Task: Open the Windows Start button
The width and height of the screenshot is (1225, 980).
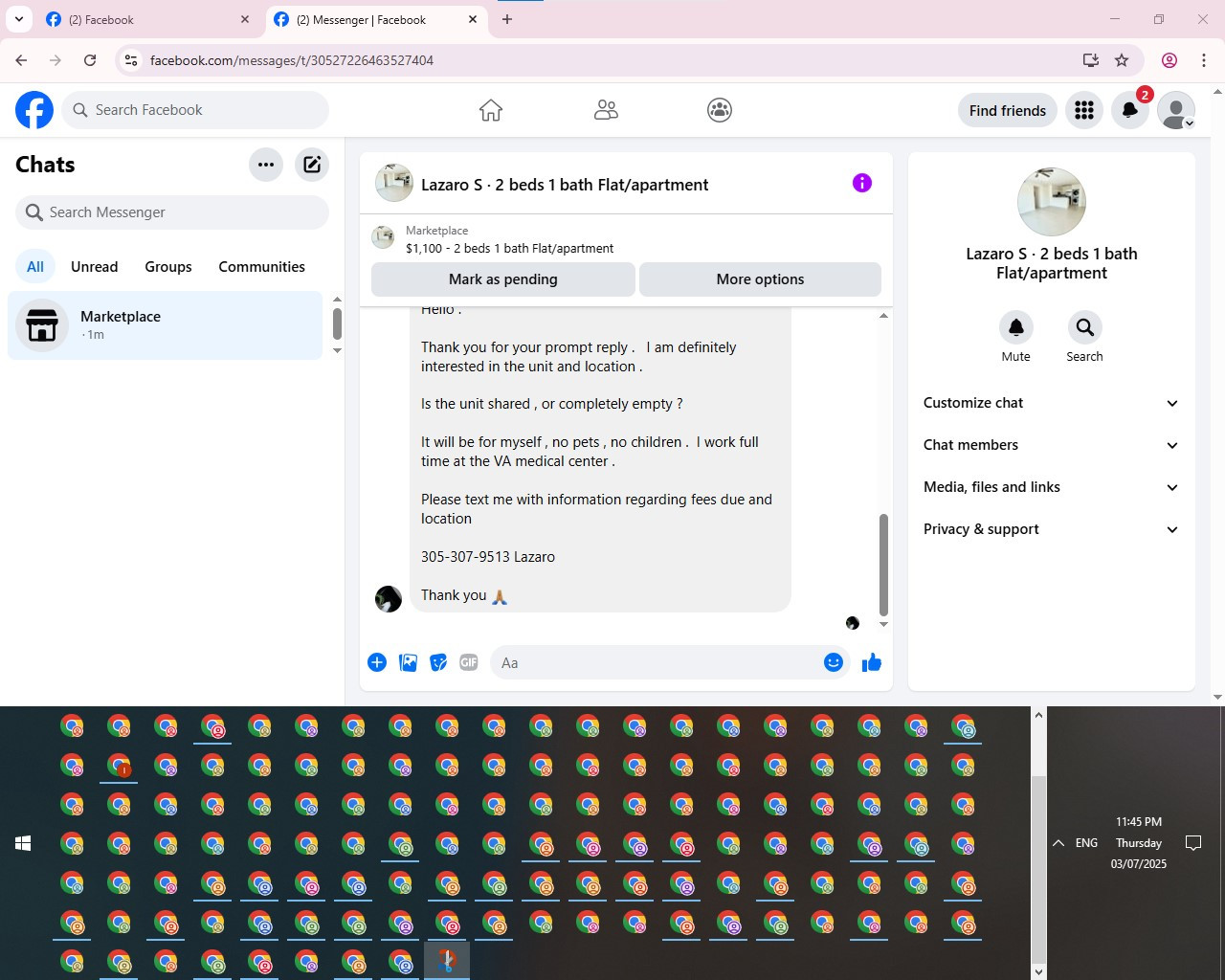Action: pyautogui.click(x=23, y=843)
